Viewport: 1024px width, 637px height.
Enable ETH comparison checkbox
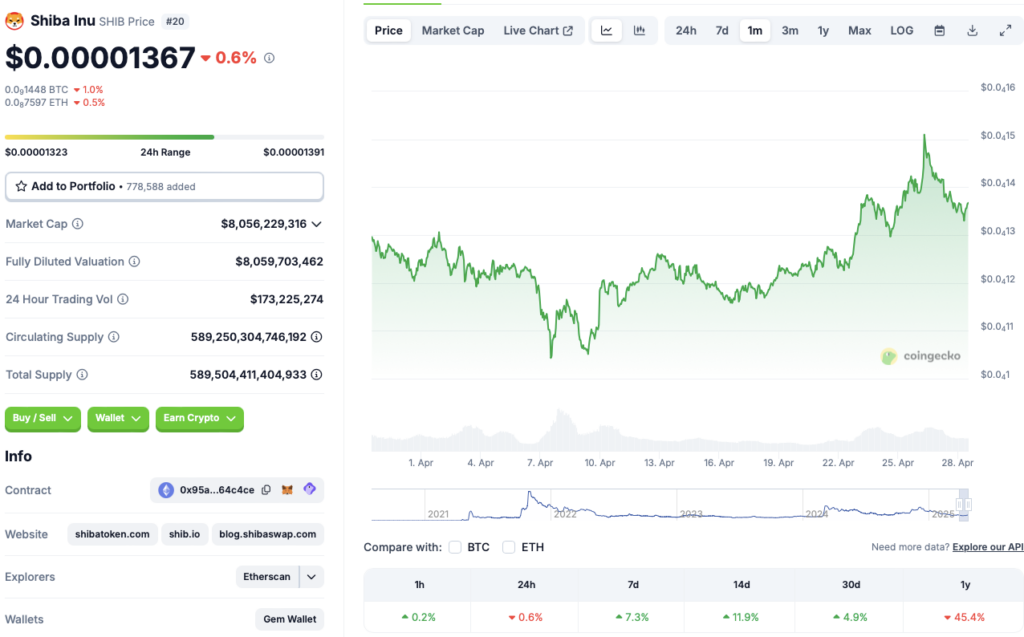[x=509, y=547]
